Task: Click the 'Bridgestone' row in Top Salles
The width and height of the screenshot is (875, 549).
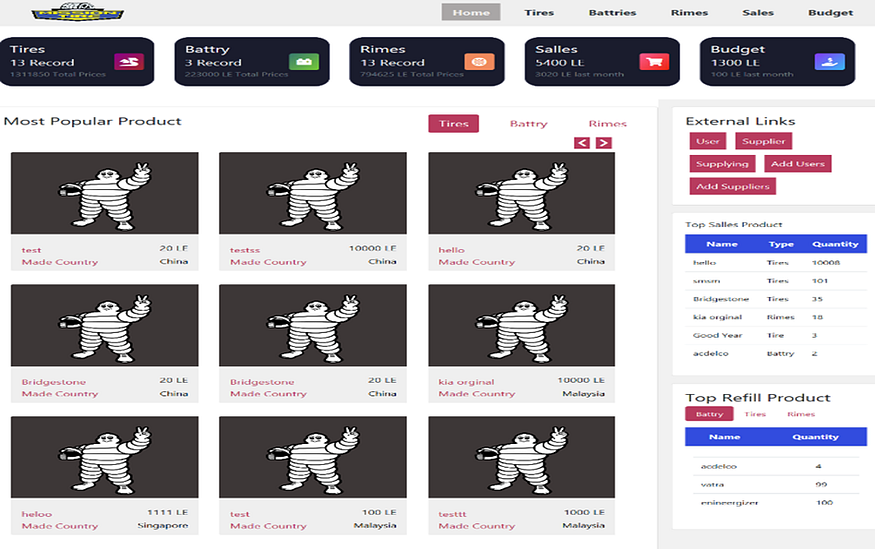Action: click(776, 299)
